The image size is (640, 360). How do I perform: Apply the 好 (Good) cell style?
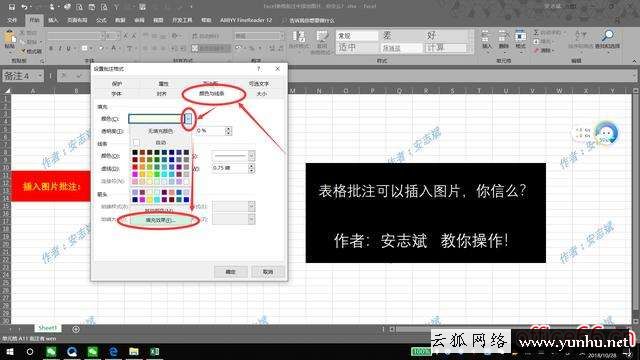(445, 36)
